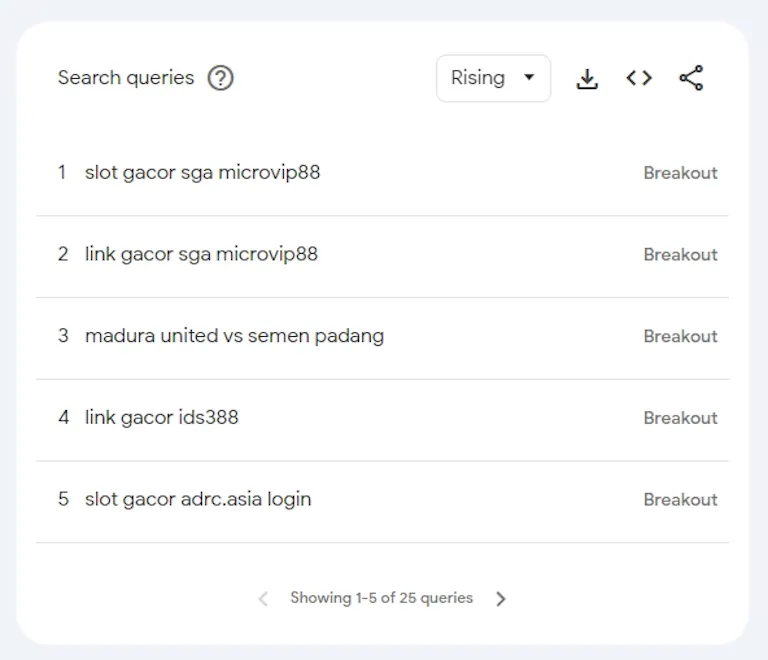
Task: Click Breakout for slot gacor sga microvip88
Action: [680, 173]
